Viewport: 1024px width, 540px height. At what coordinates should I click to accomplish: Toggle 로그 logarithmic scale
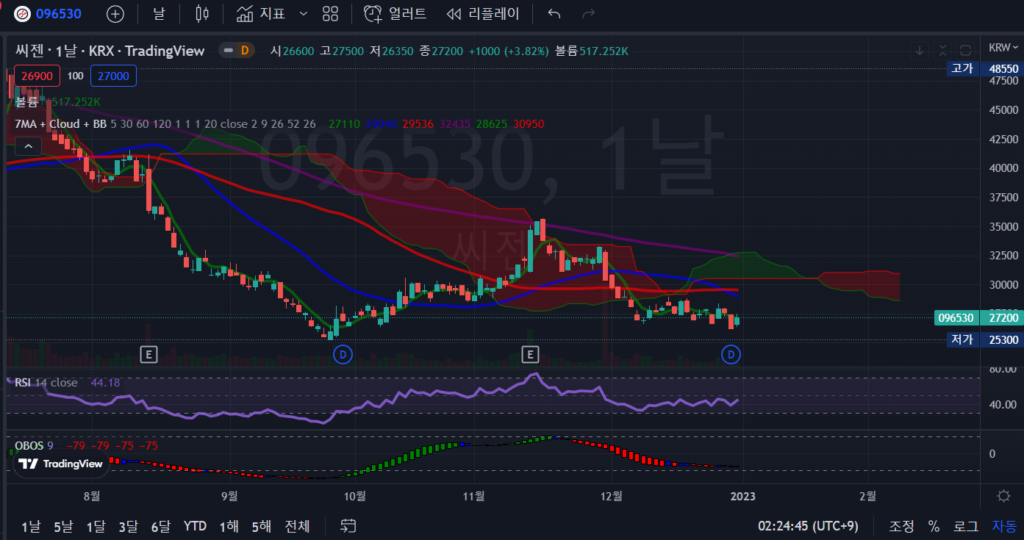pyautogui.click(x=966, y=526)
